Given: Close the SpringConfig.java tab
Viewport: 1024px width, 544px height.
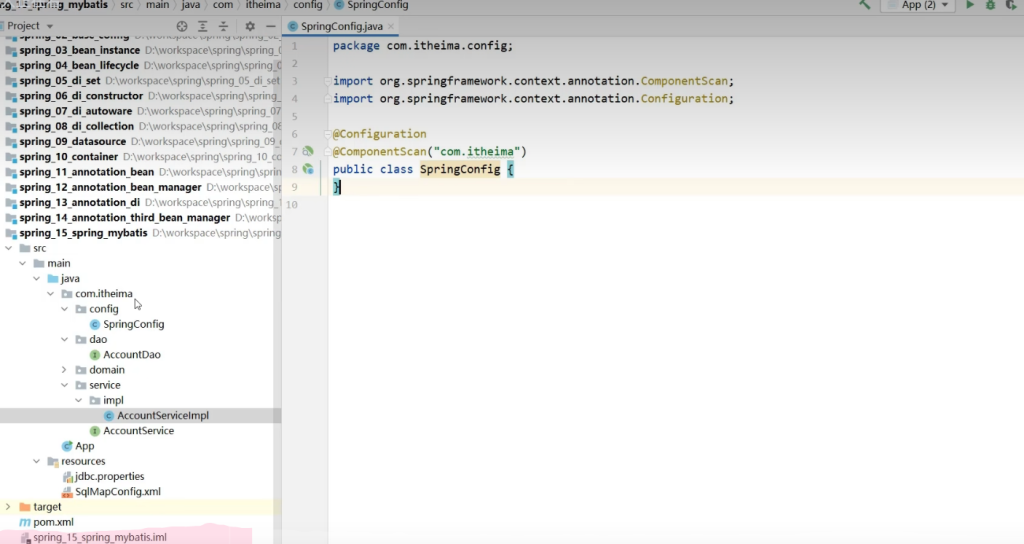Looking at the screenshot, I should point(389,26).
